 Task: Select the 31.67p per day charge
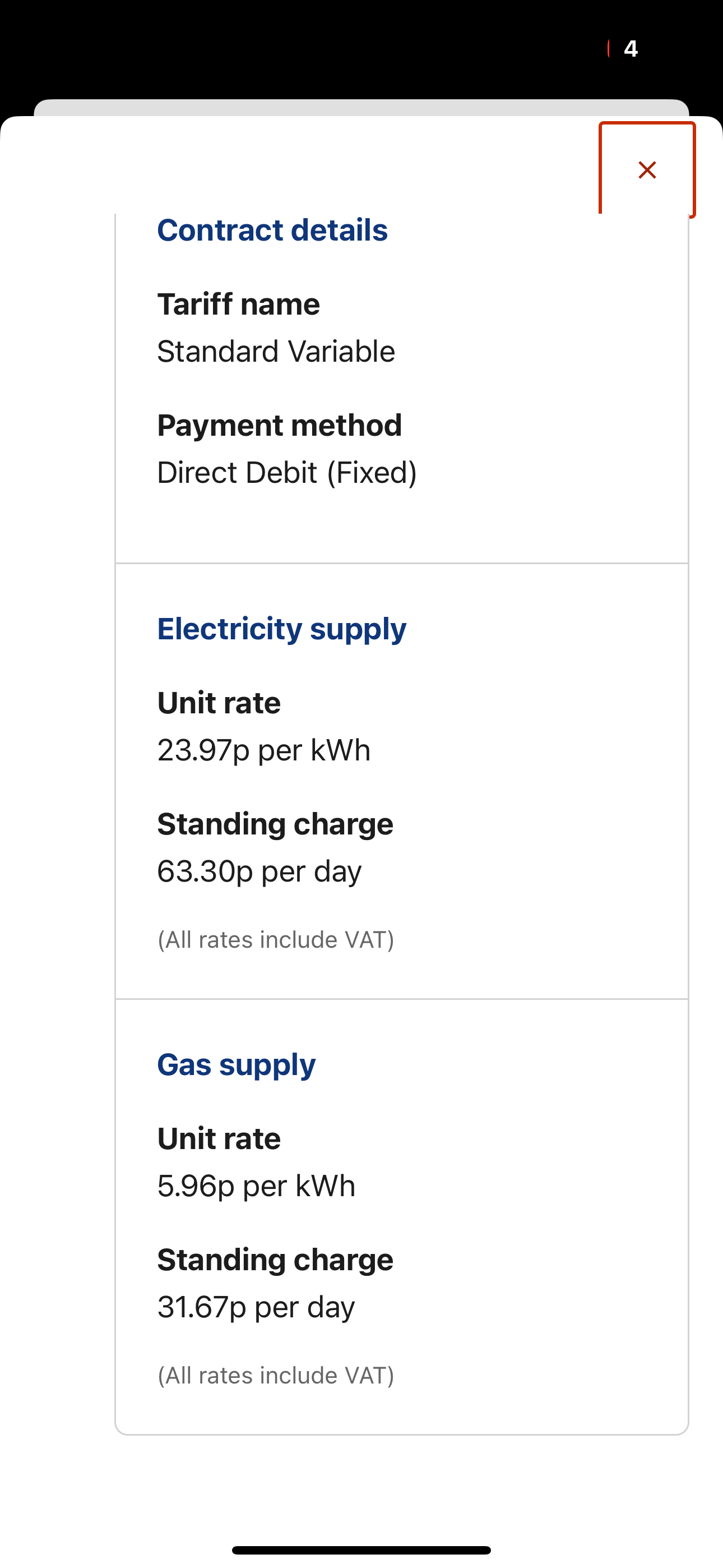coord(256,1307)
